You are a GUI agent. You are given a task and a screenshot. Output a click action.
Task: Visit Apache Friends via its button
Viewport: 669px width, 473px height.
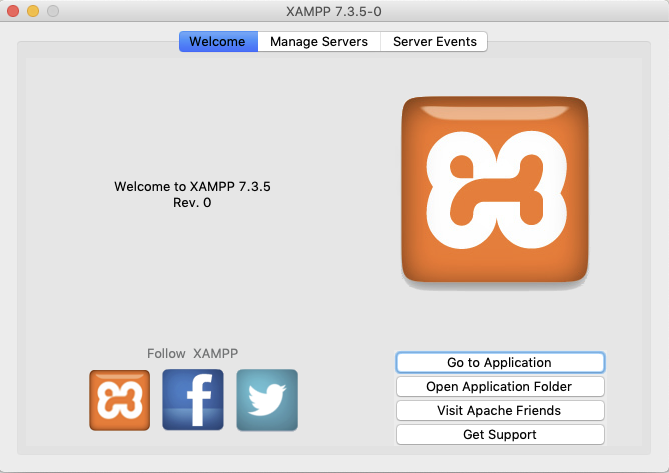(500, 410)
